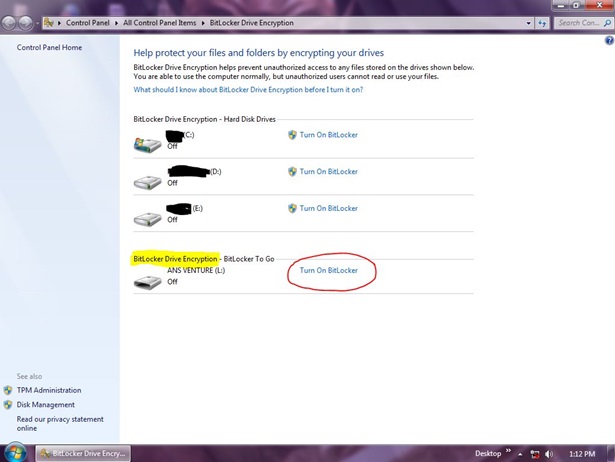The image size is (615, 462).
Task: Click the Show desktop strip at taskbar end
Action: pyautogui.click(x=611, y=453)
